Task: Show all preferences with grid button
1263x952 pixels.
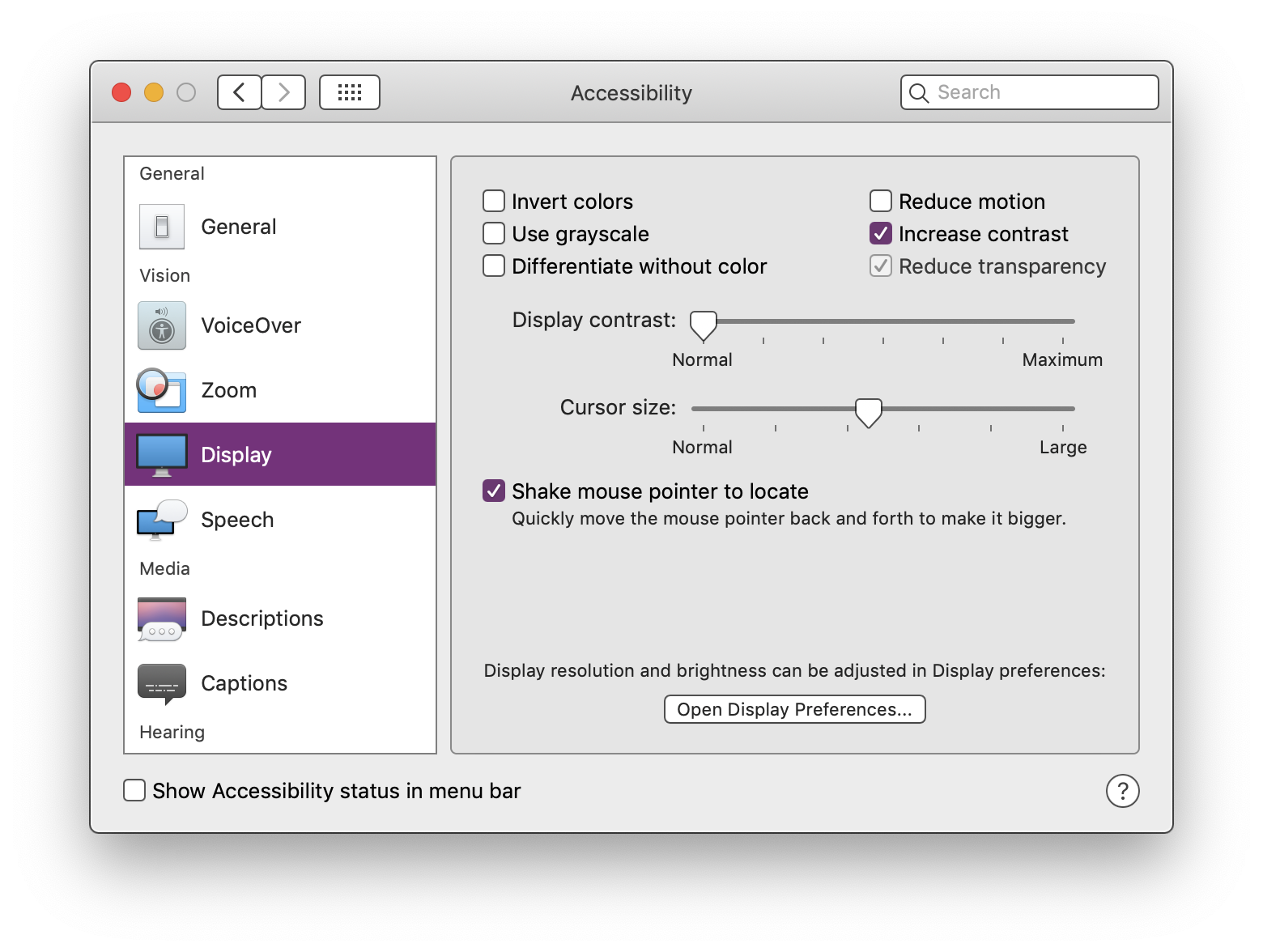Action: coord(350,92)
